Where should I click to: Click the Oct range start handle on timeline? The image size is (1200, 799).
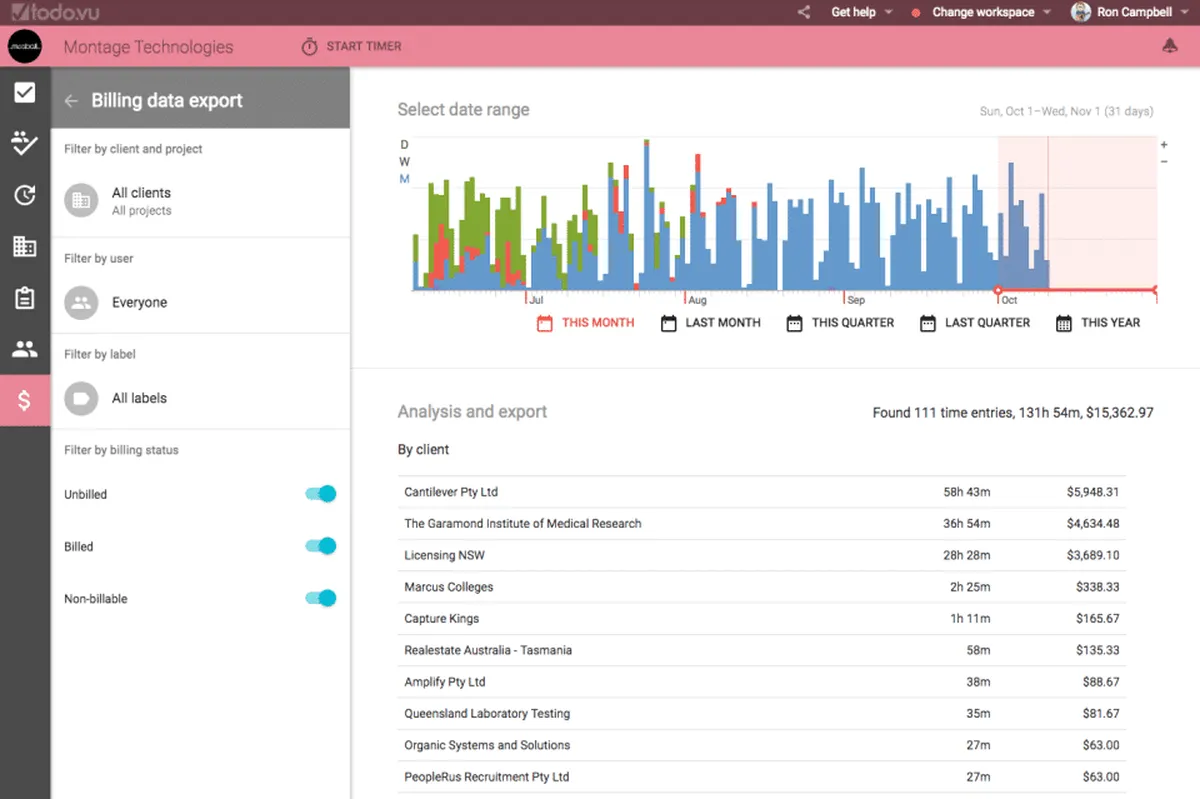[997, 291]
